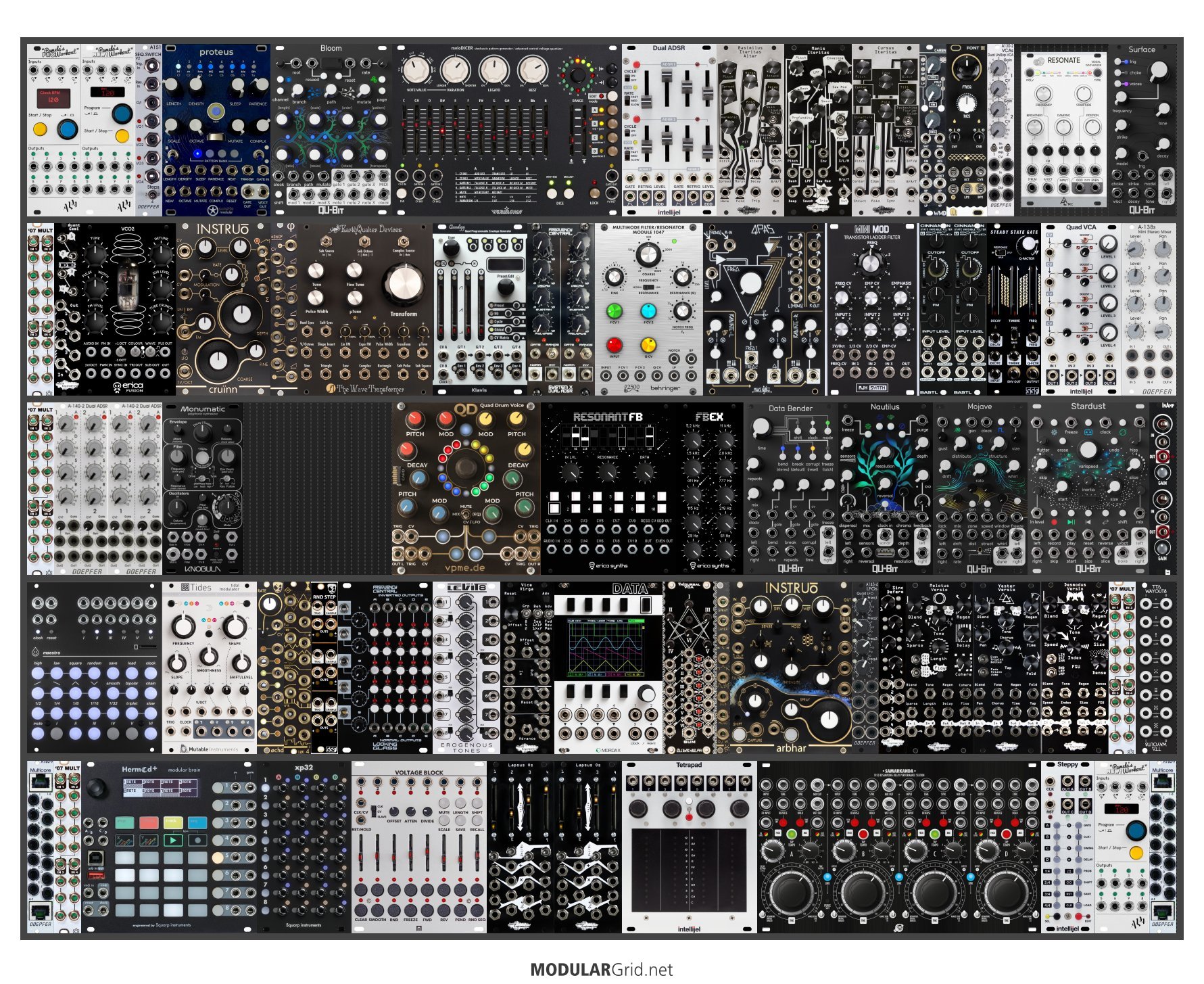Click the Clock BPM display on Pamela's PRO Workout
1204x984 pixels.
[53, 99]
